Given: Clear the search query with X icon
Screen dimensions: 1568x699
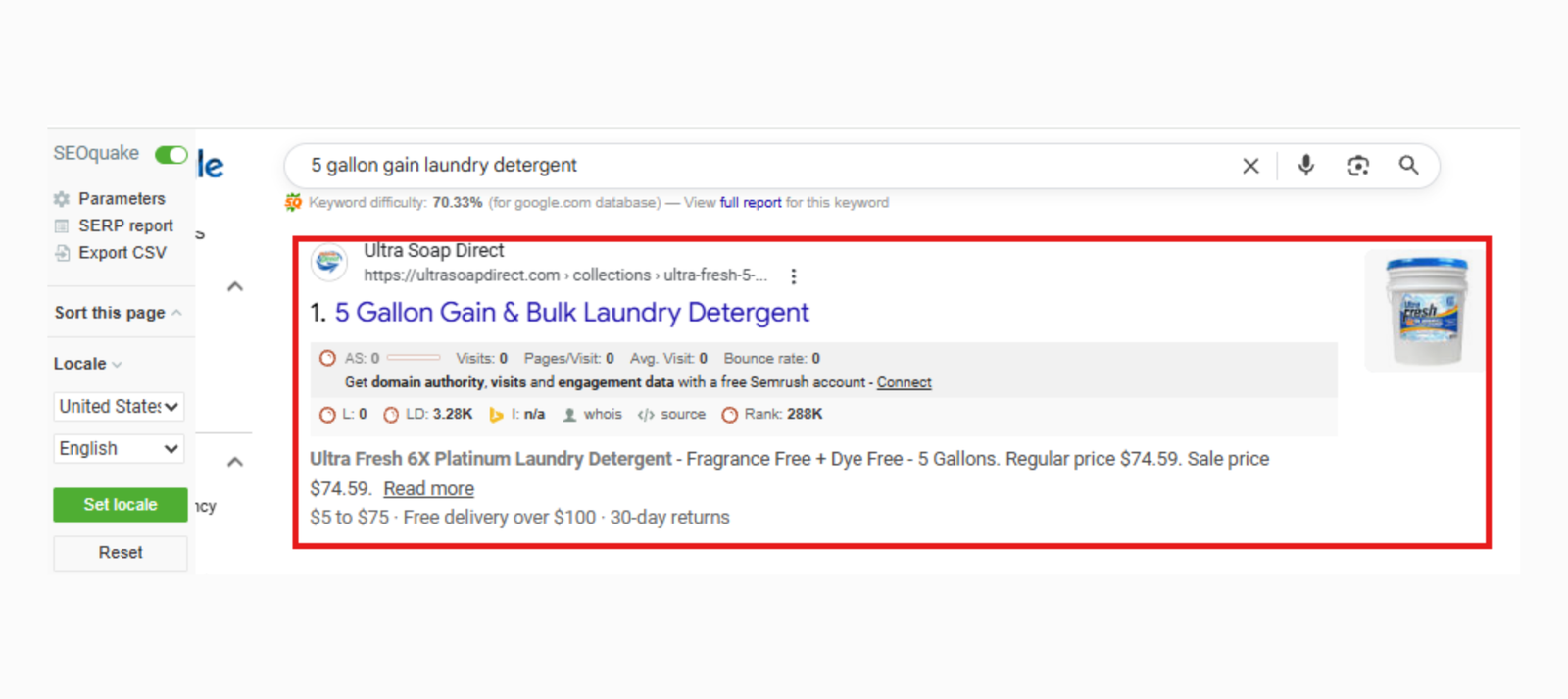Looking at the screenshot, I should (1250, 166).
